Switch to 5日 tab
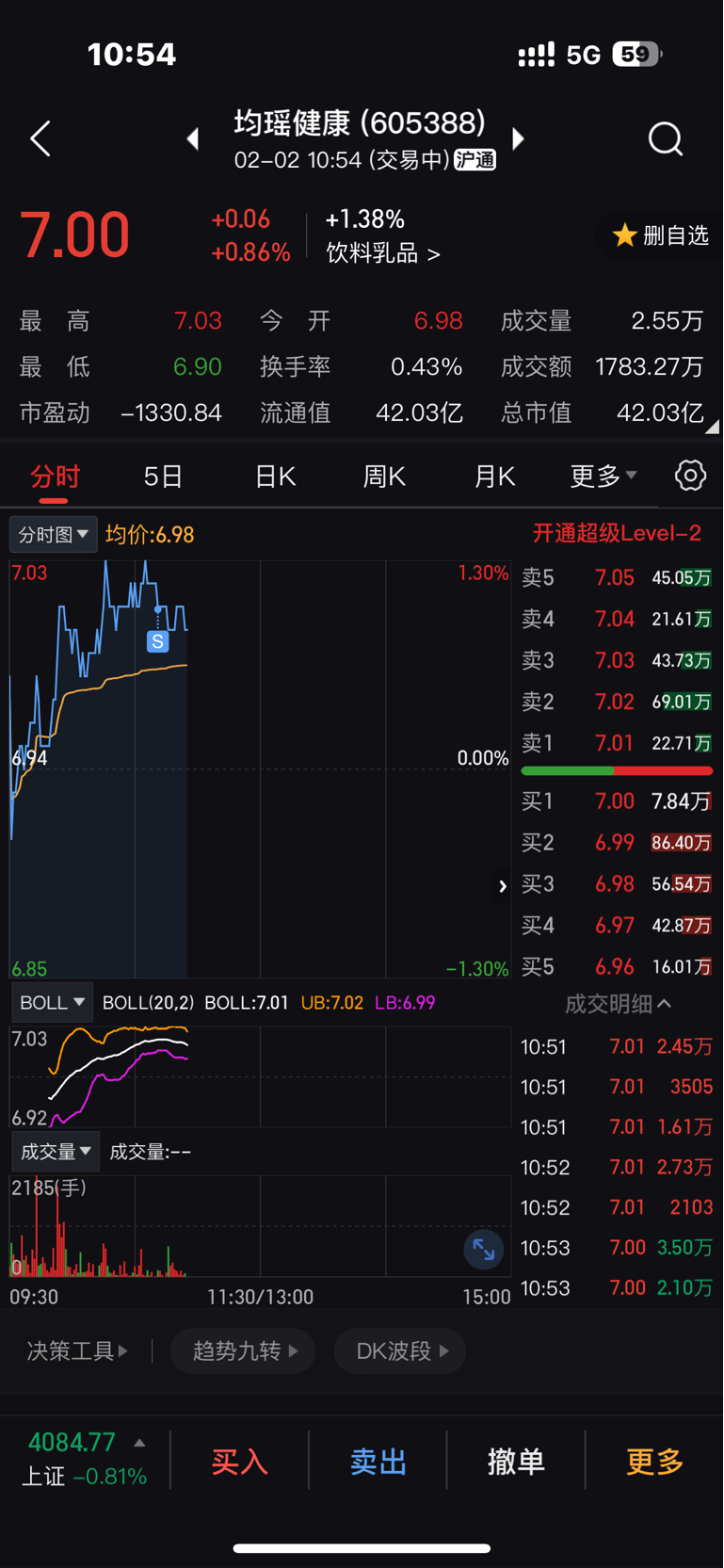This screenshot has width=724, height=1568. tap(163, 476)
